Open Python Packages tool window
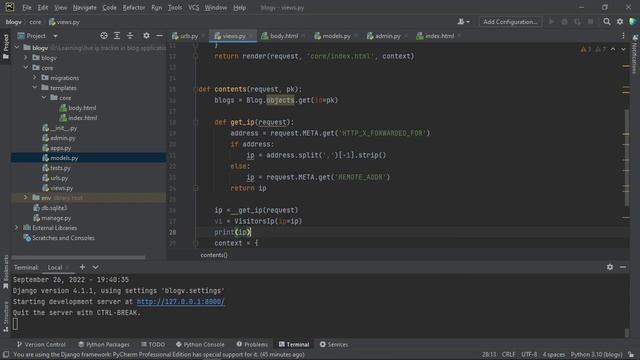This screenshot has height=360, width=640. 104,344
